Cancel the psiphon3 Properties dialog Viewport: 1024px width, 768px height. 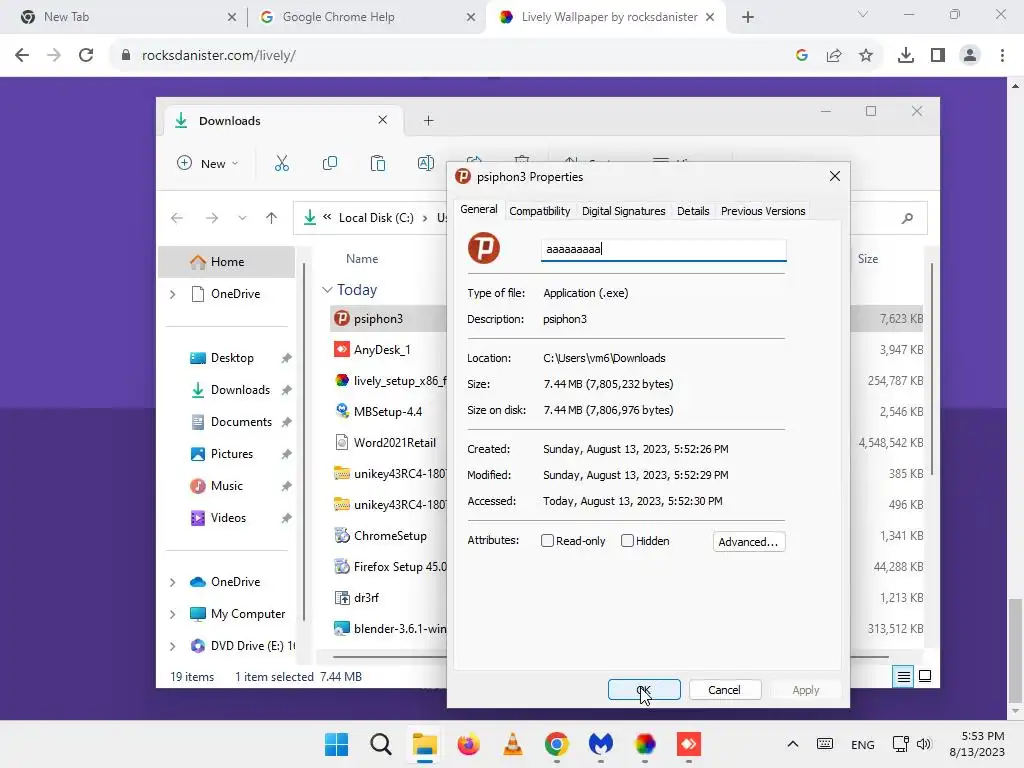click(x=725, y=690)
